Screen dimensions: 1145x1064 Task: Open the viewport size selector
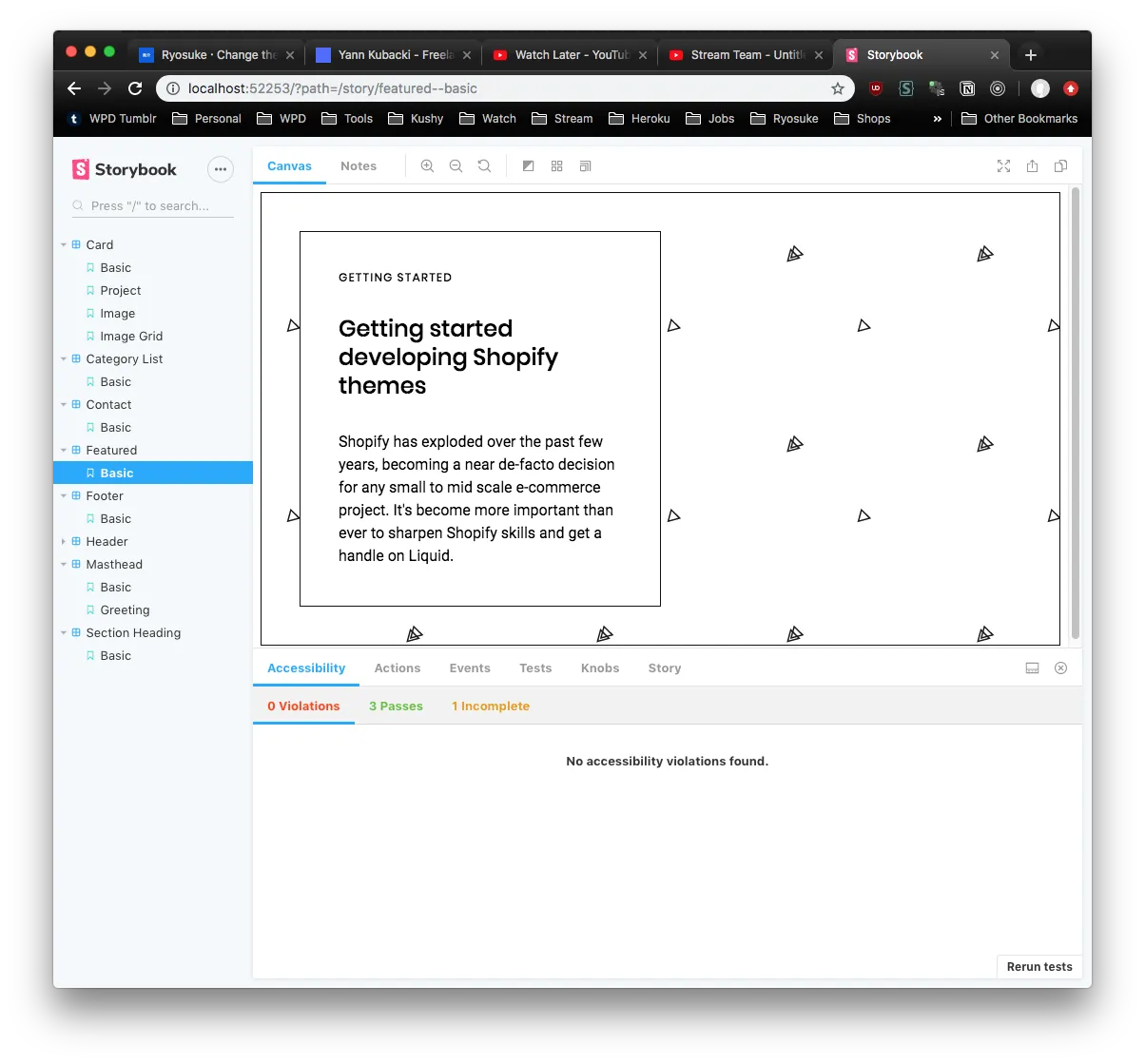[x=586, y=166]
